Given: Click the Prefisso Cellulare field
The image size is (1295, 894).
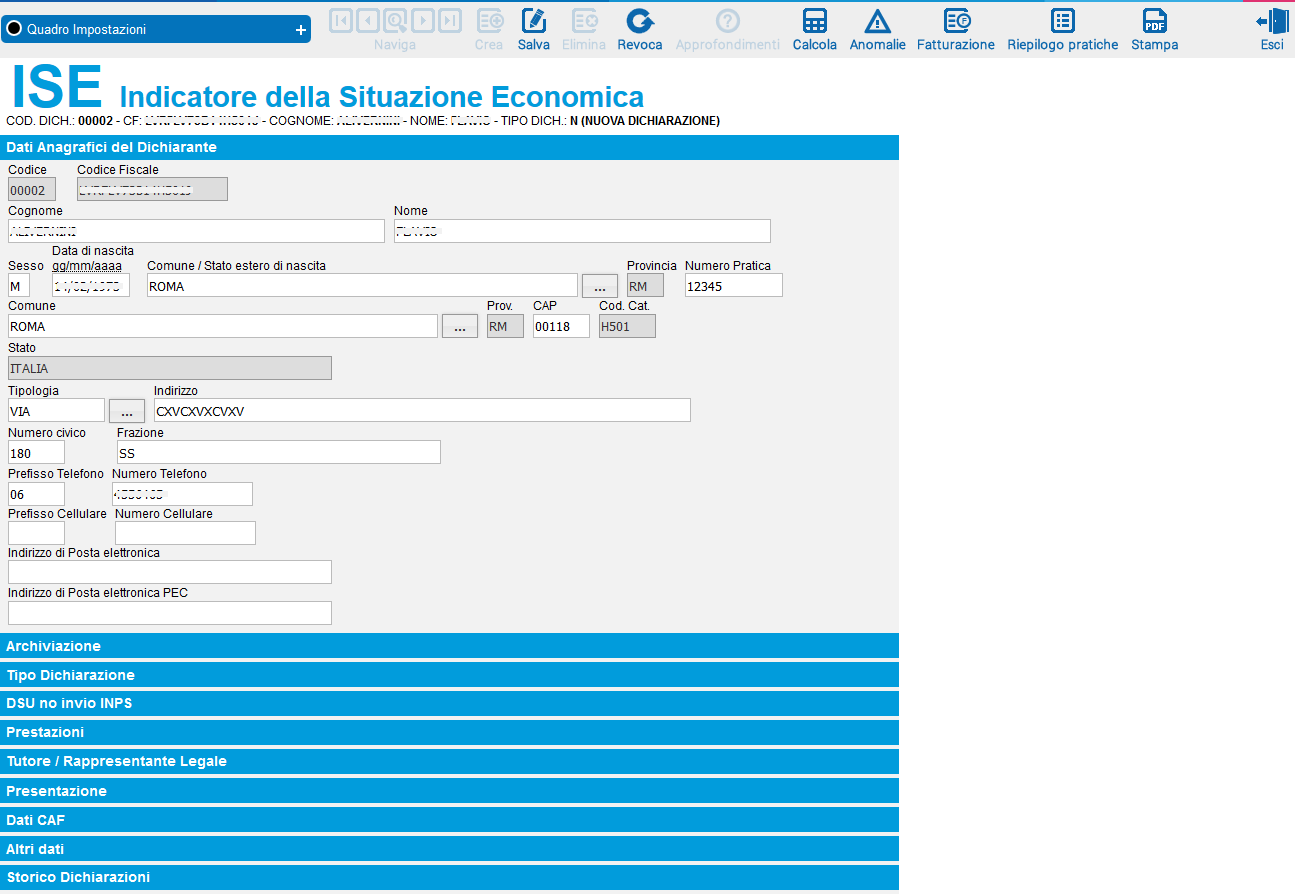Looking at the screenshot, I should click(36, 533).
